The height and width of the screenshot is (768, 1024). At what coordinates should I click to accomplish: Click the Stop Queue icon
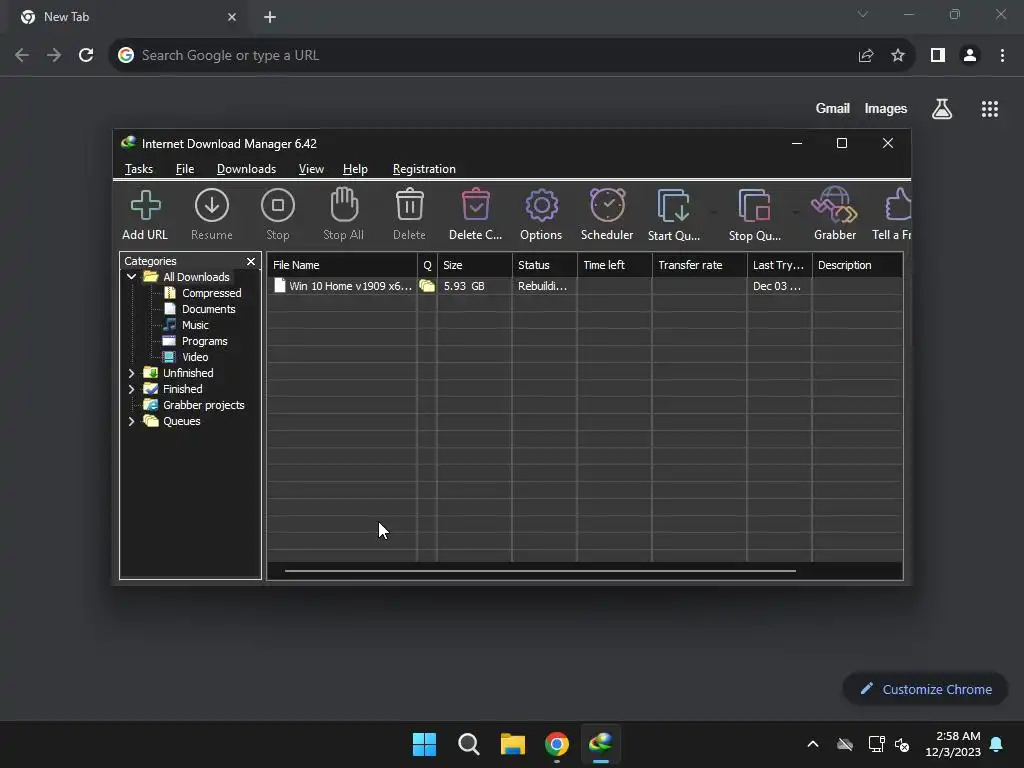pyautogui.click(x=754, y=206)
